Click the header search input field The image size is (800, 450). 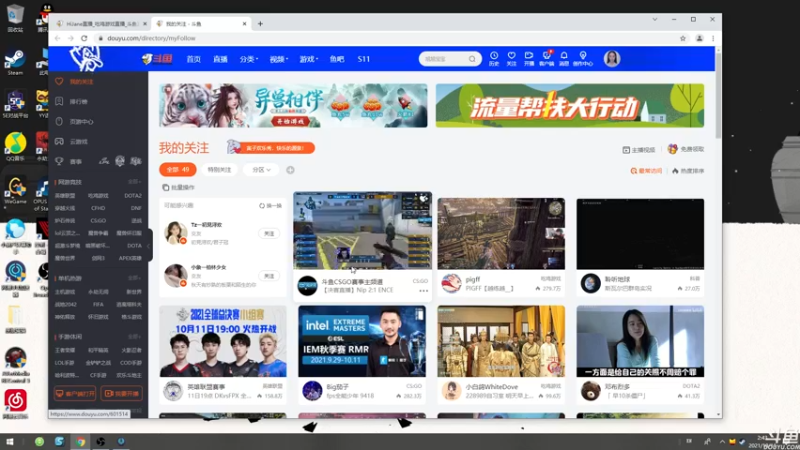click(x=444, y=59)
